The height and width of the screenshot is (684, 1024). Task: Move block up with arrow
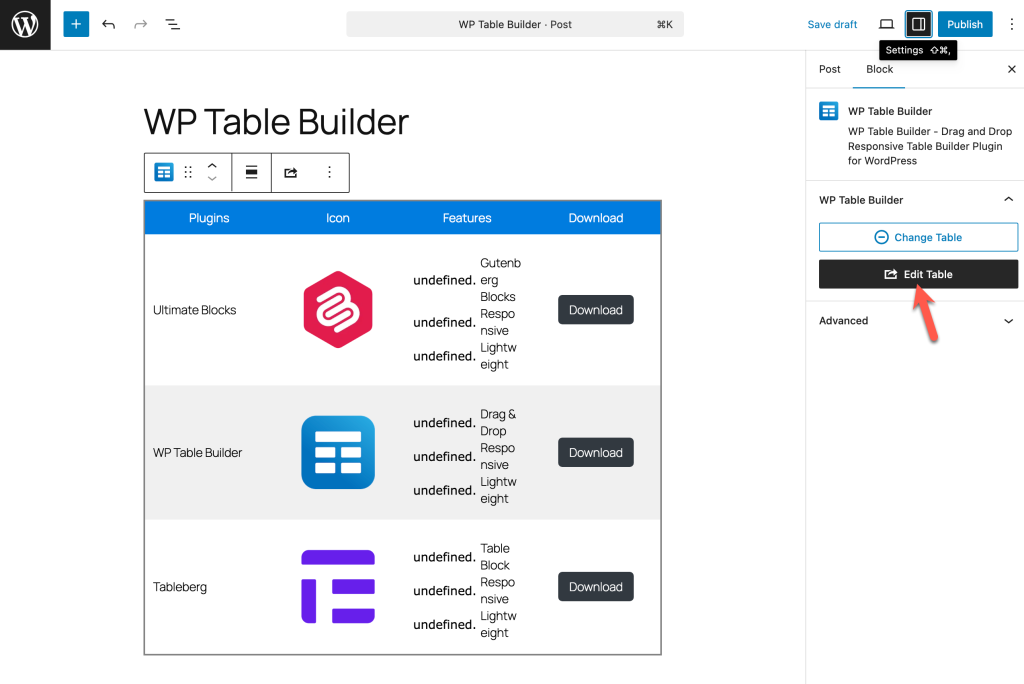212,165
